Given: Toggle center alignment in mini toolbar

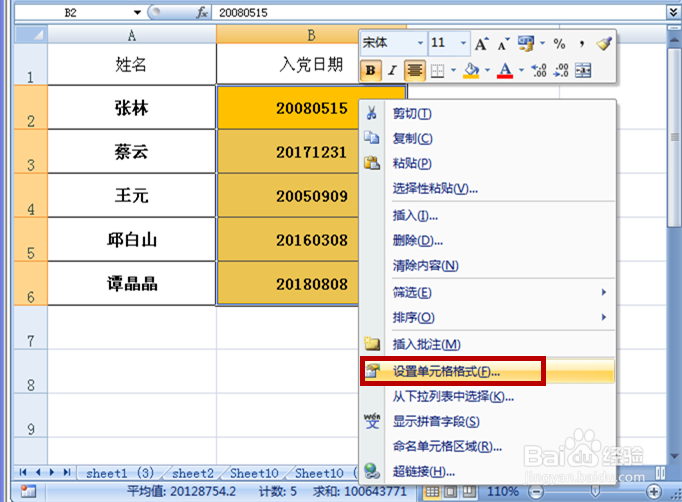Looking at the screenshot, I should point(415,70).
